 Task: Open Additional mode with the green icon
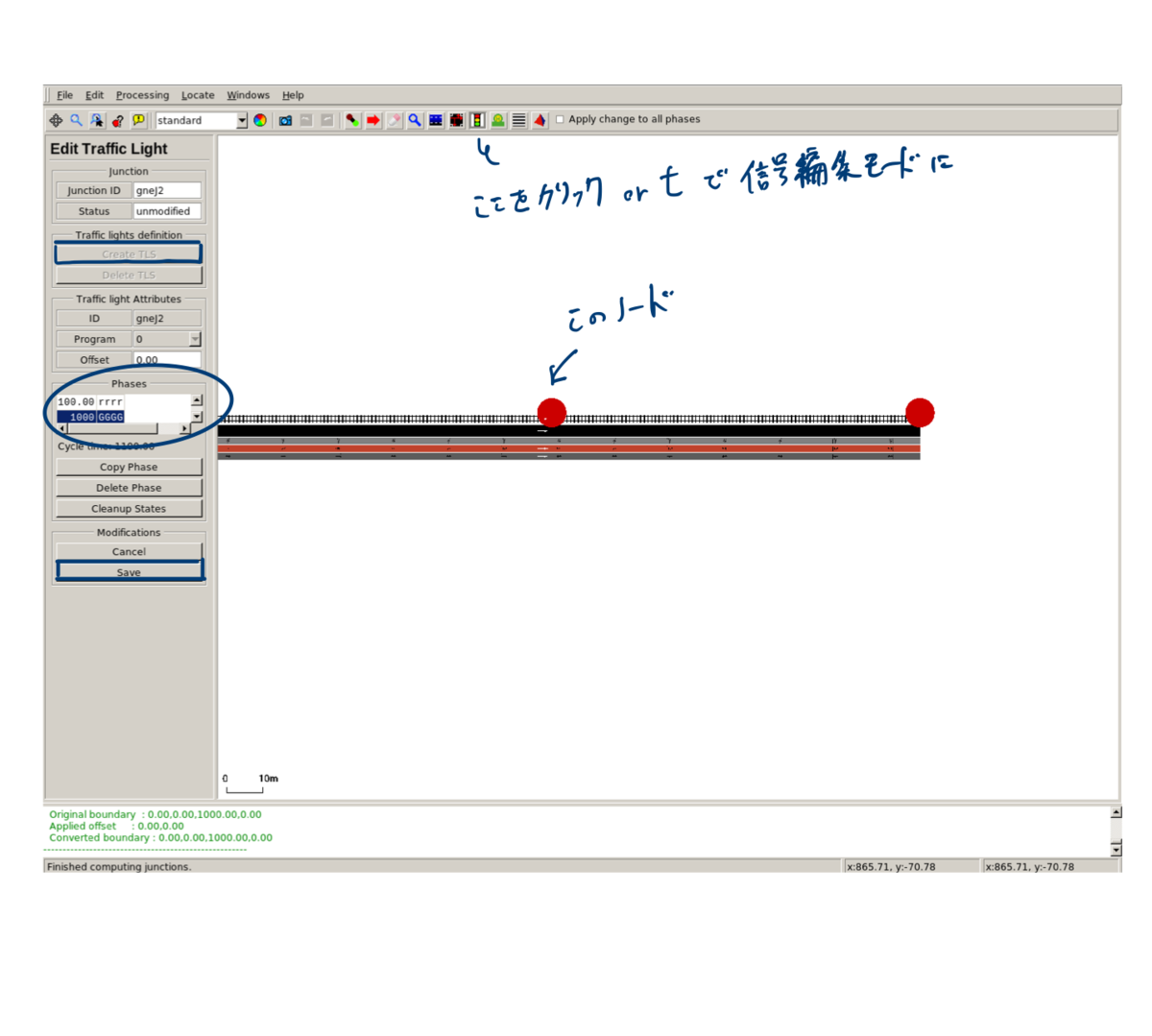(497, 120)
